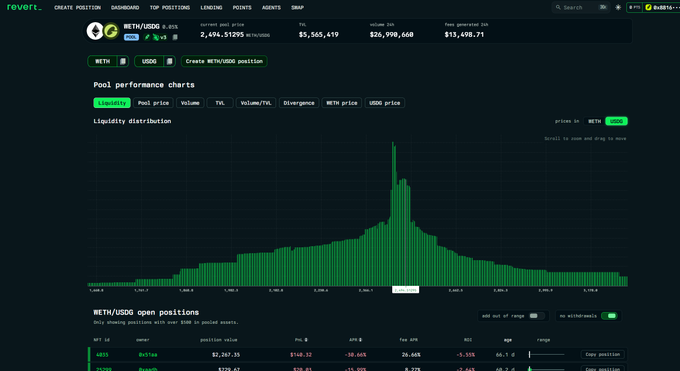Screen dimensions: 680x371
Task: Copy pool address icon beside v3 badge
Action: pyautogui.click(x=175, y=37)
